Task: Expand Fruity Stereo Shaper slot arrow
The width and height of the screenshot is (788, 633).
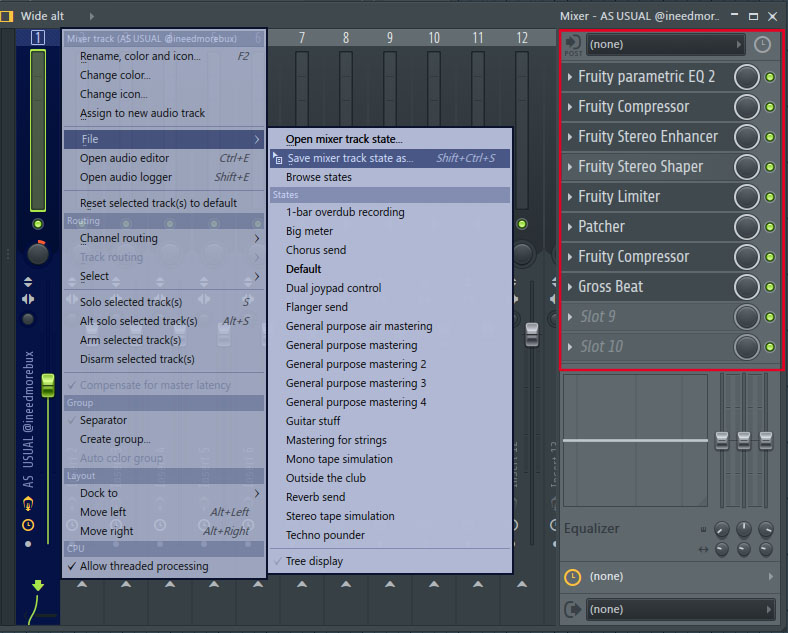Action: coord(569,167)
